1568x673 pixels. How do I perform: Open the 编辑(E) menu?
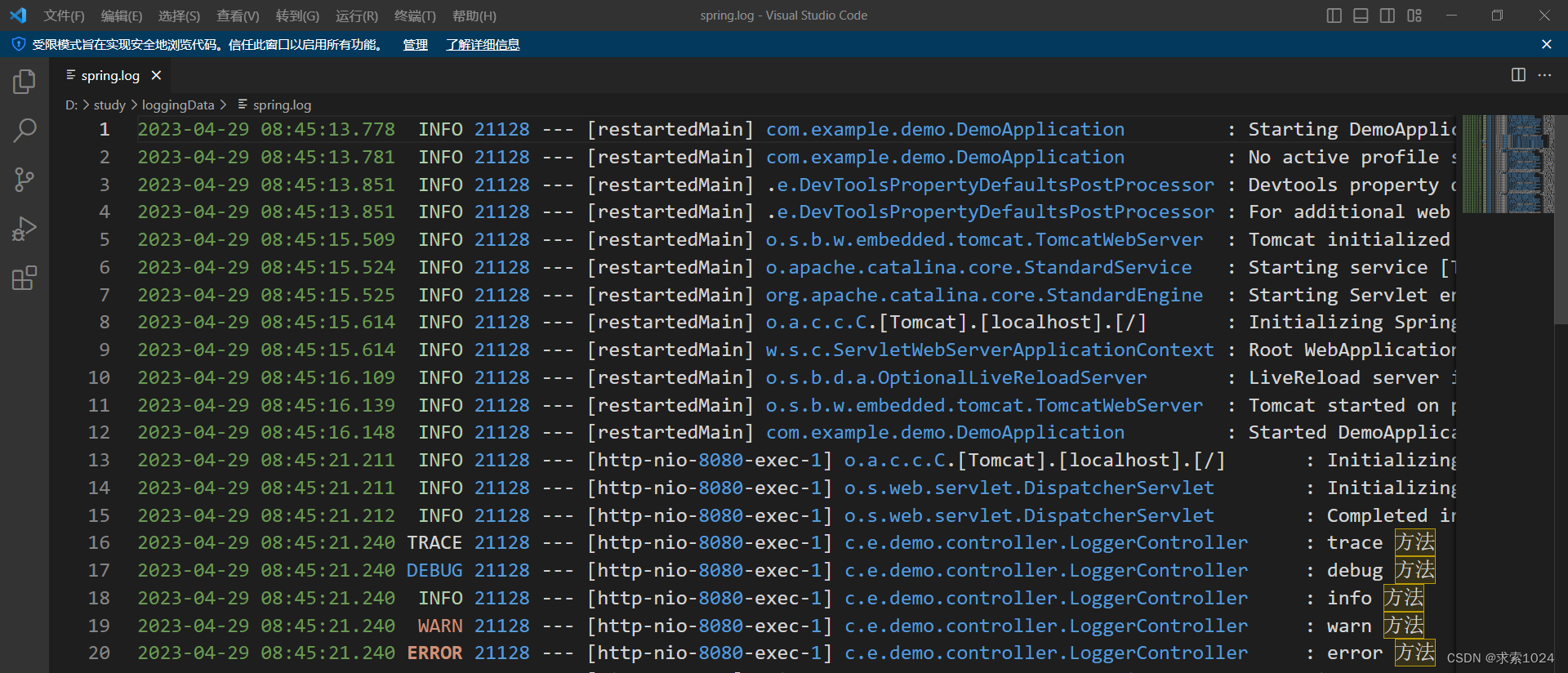click(122, 16)
